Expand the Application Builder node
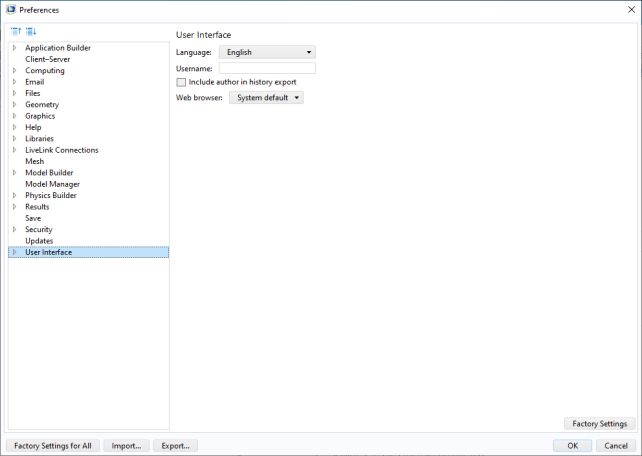 [x=15, y=48]
